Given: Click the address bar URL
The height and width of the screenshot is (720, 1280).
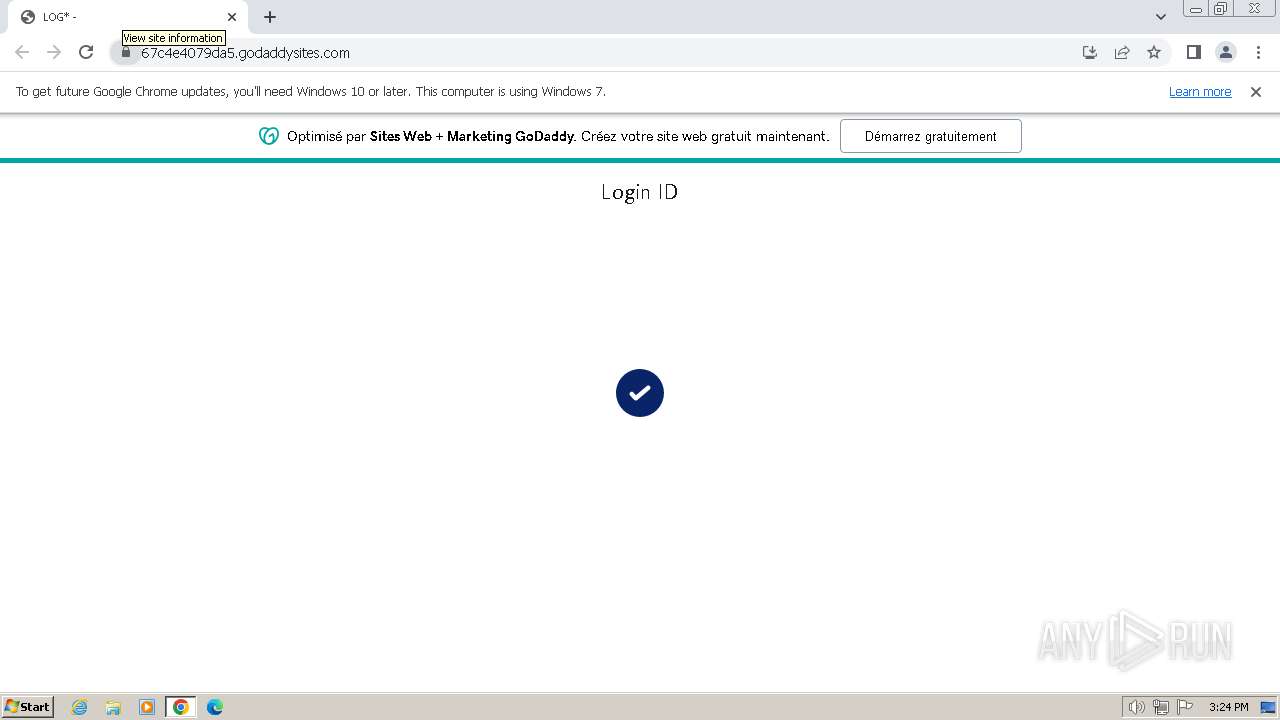Looking at the screenshot, I should tap(245, 53).
